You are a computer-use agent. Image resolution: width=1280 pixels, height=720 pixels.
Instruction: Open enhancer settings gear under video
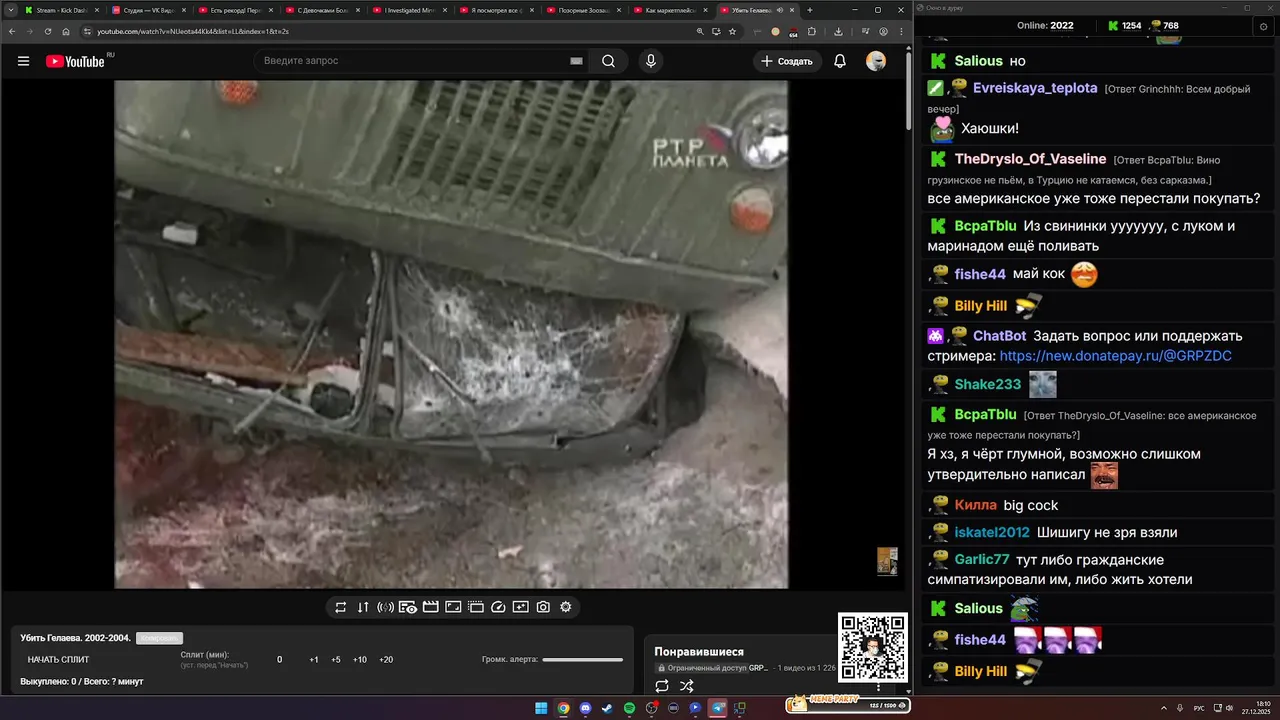(x=565, y=607)
